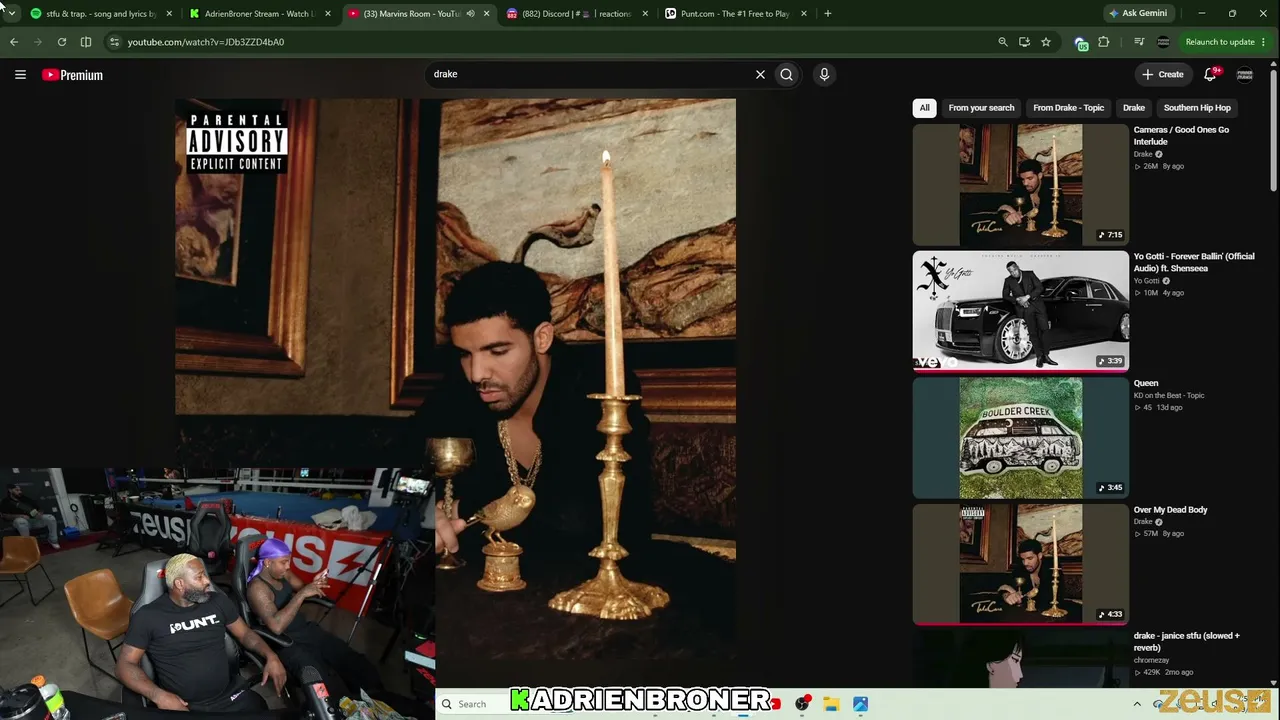This screenshot has width=1280, height=720.
Task: Select the All filter chip
Action: click(x=925, y=108)
